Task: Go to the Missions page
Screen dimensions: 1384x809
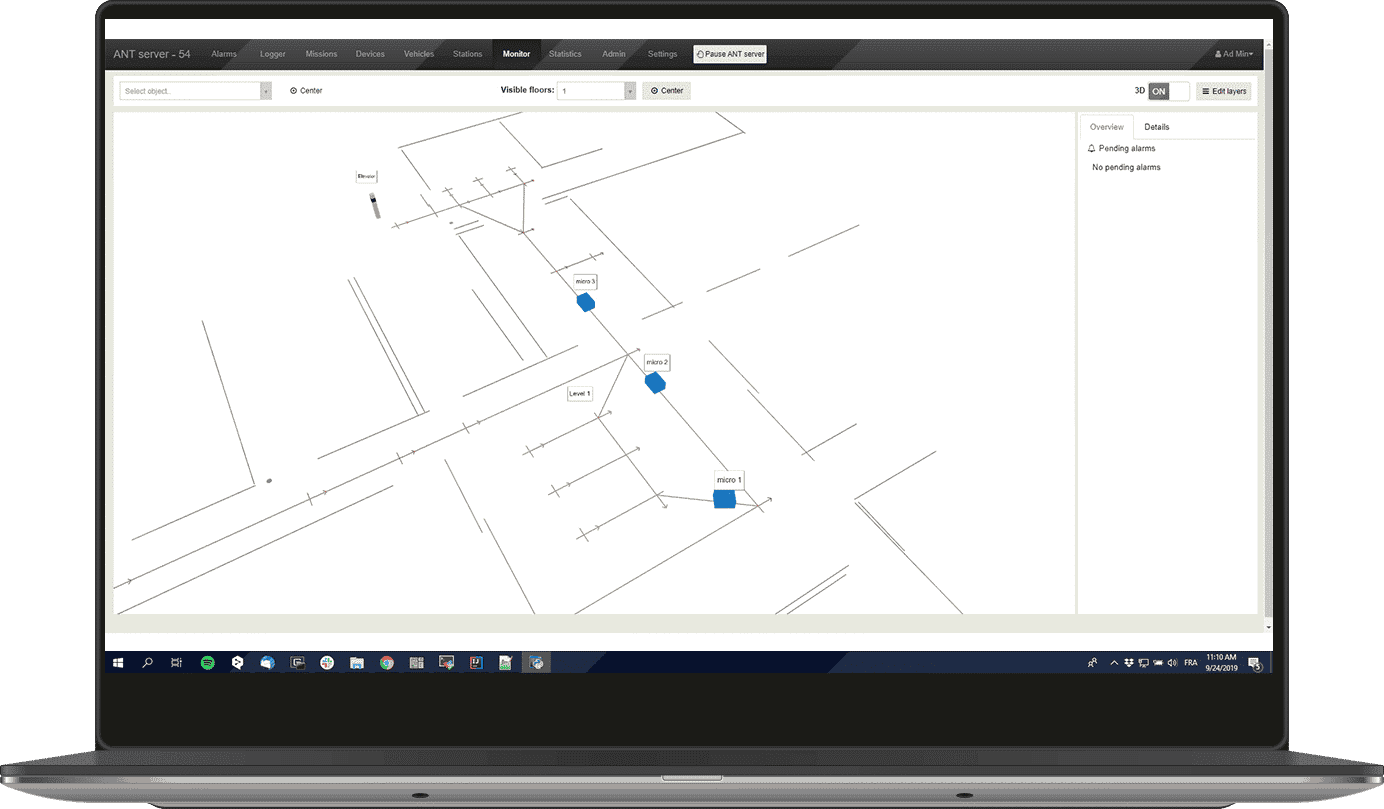Action: coord(321,54)
